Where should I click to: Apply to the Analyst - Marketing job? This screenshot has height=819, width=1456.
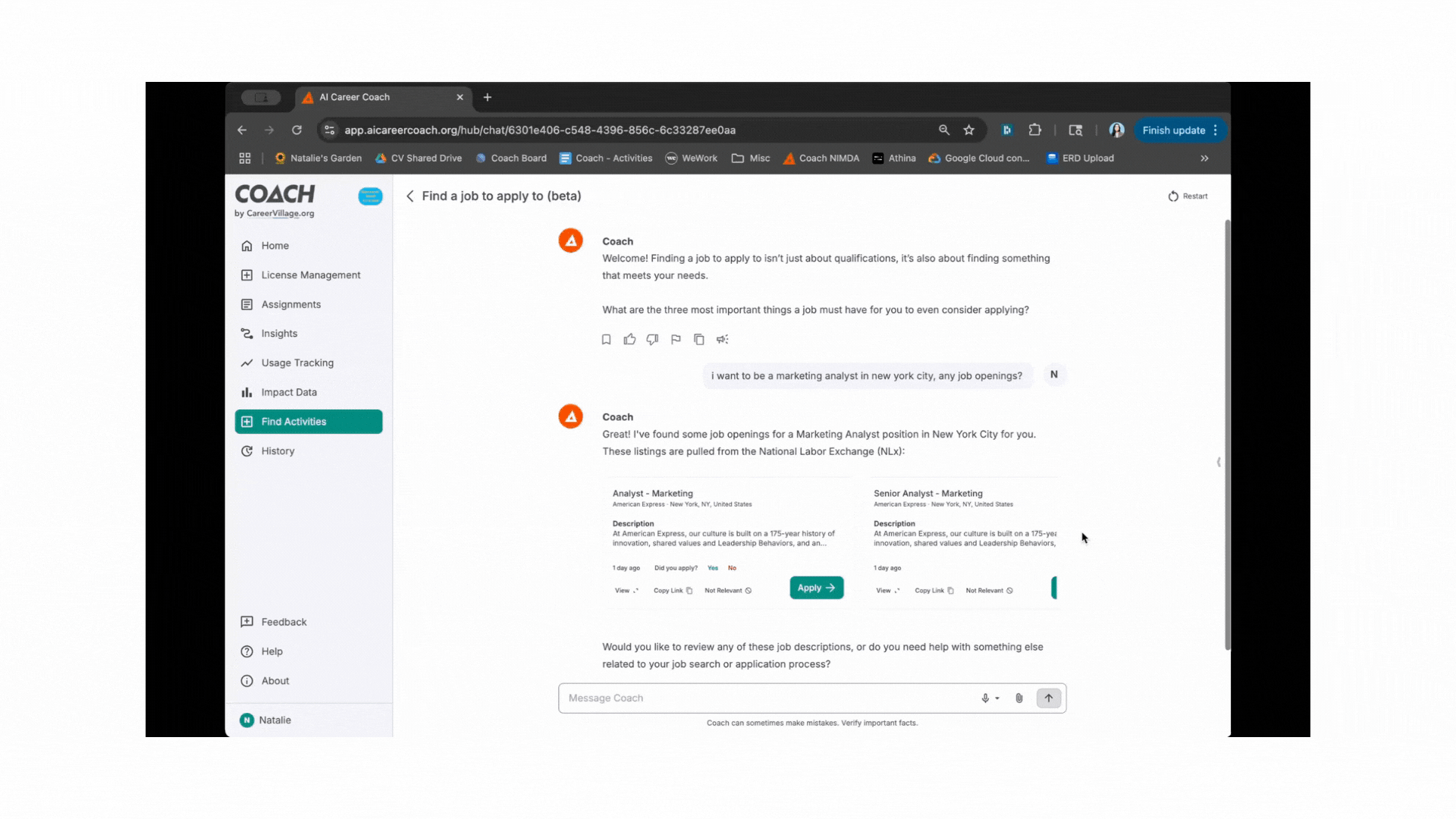(x=816, y=588)
